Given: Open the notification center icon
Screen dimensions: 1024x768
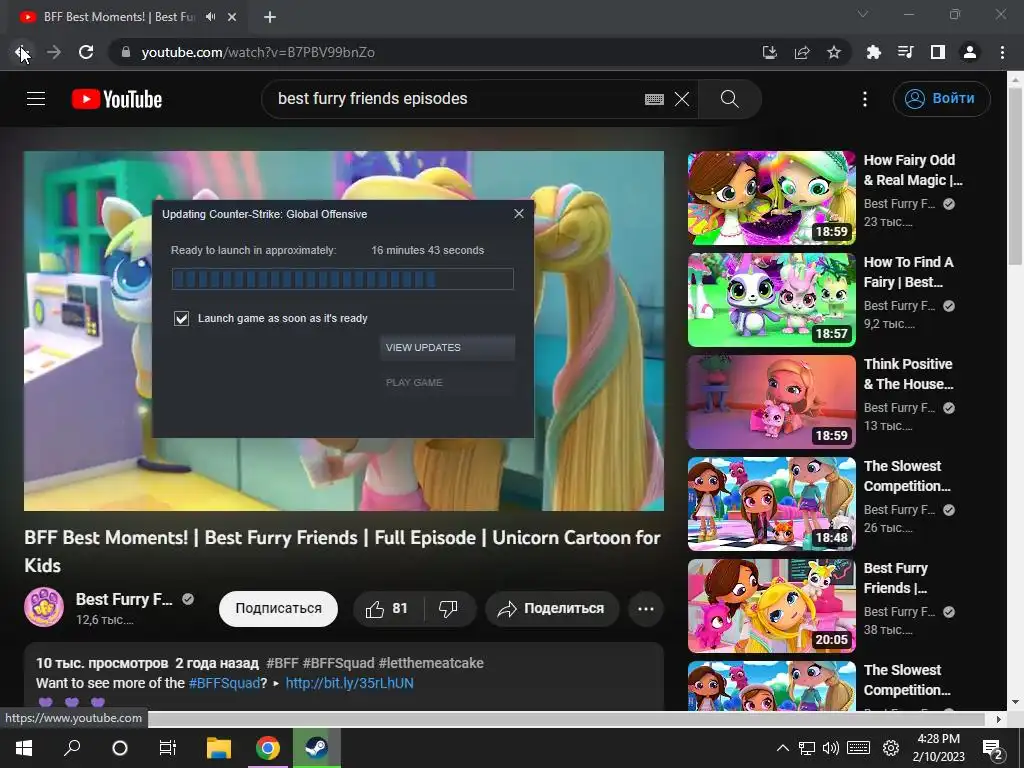Looking at the screenshot, I should pos(992,748).
